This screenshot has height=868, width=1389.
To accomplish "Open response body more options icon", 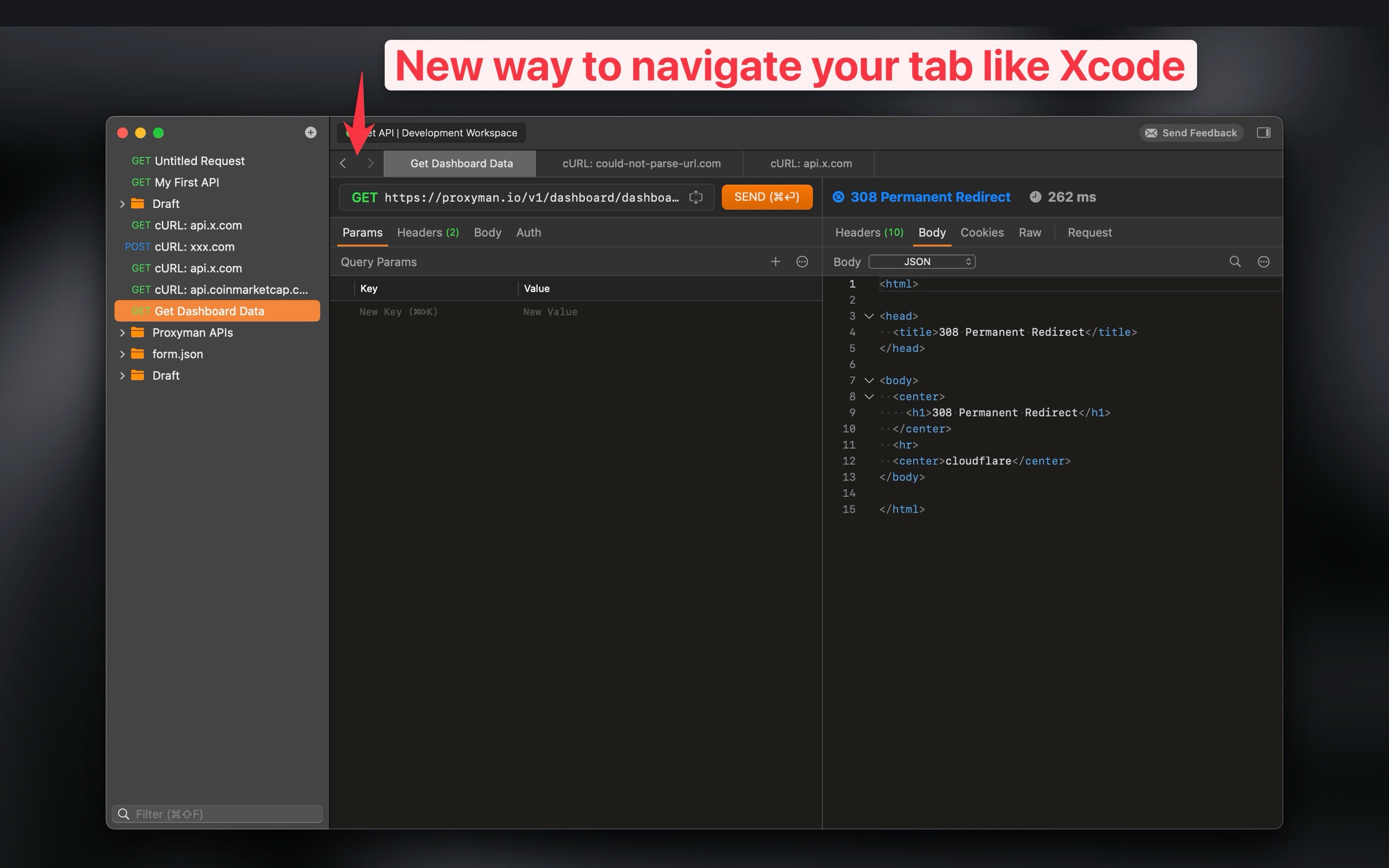I will point(1263,262).
